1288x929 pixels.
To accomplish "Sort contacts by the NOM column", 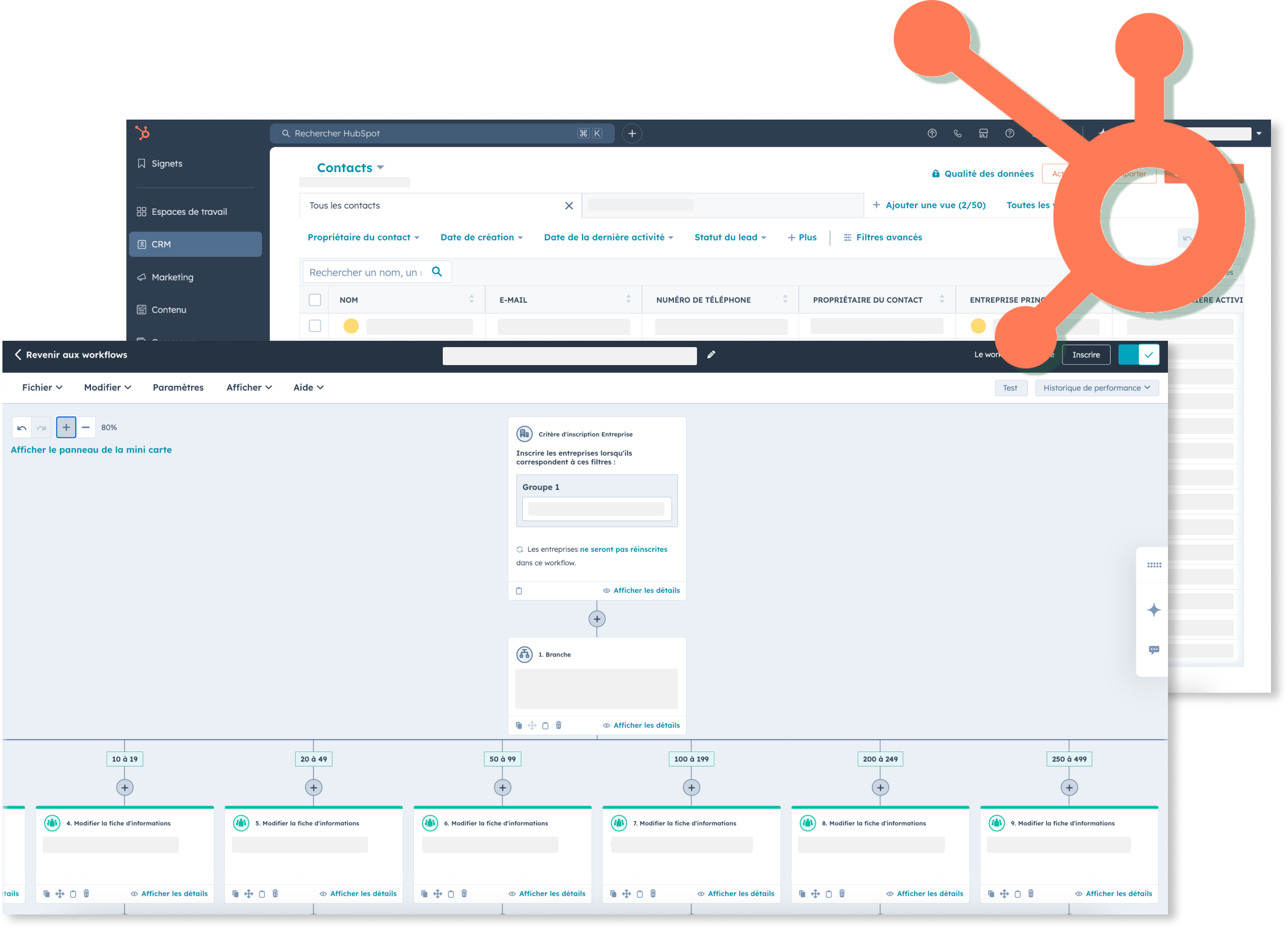I will (x=471, y=299).
